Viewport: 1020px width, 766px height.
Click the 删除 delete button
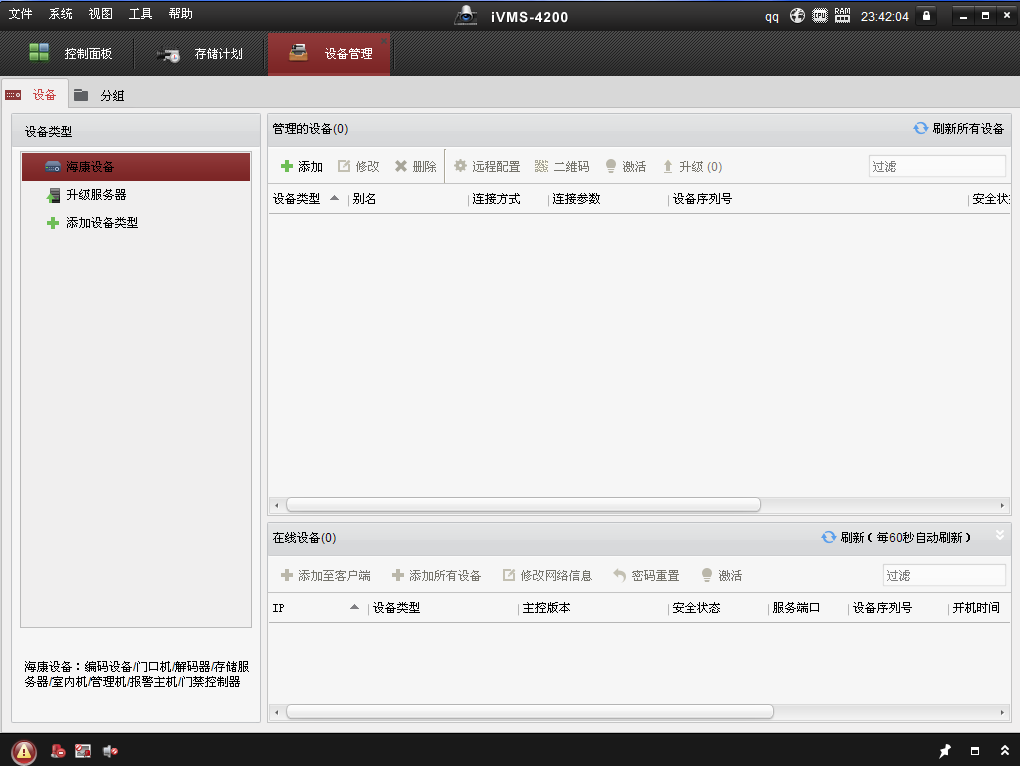416,166
